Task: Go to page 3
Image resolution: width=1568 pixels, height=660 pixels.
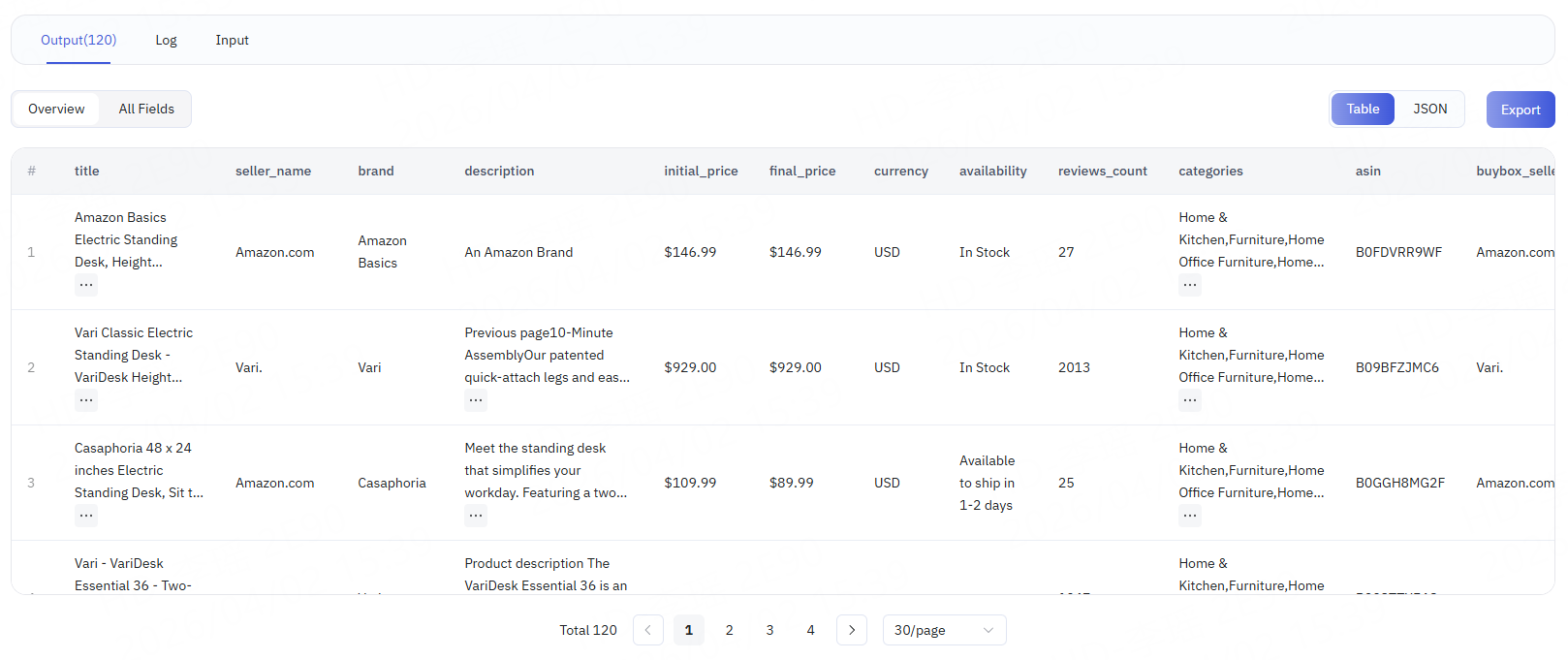Action: pyautogui.click(x=770, y=630)
